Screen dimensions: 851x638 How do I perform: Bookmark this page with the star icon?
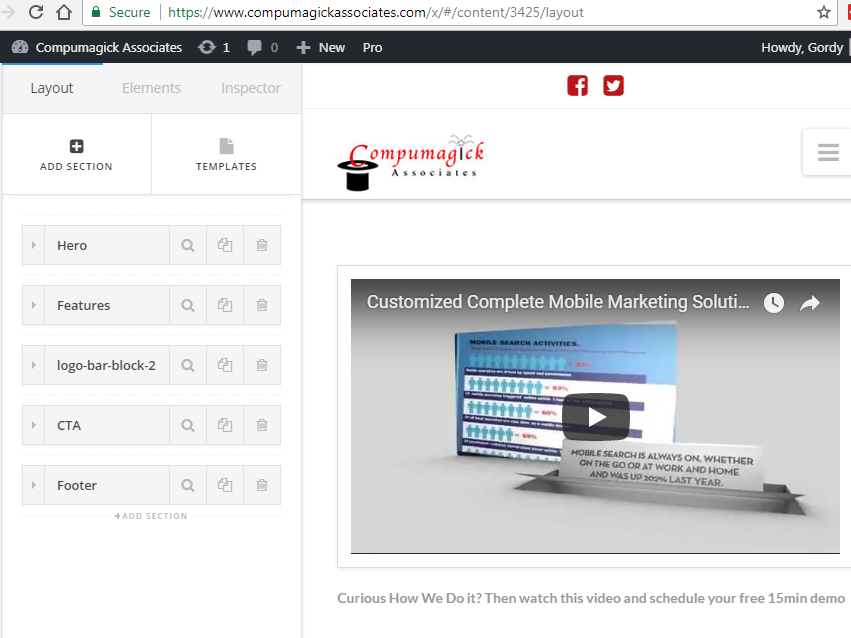pos(824,12)
